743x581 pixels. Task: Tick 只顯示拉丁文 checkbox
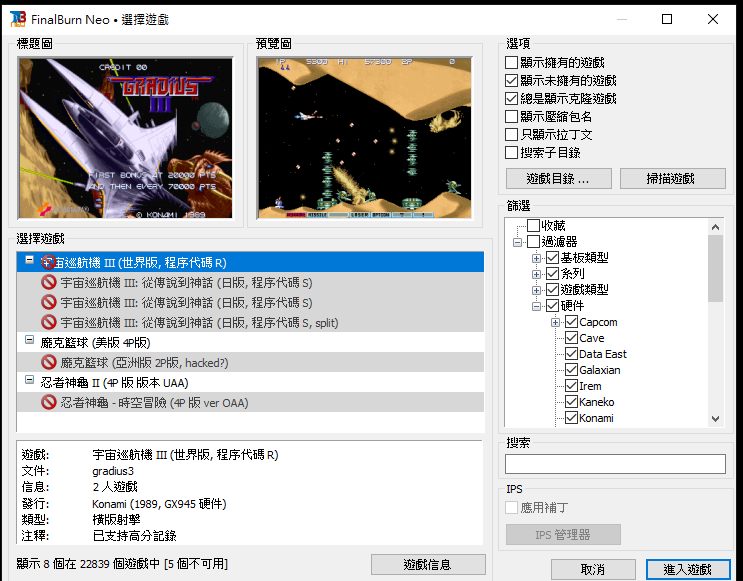[511, 135]
